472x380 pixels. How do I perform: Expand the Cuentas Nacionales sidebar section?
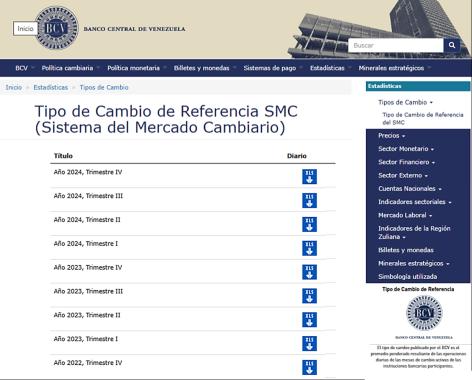click(x=410, y=189)
